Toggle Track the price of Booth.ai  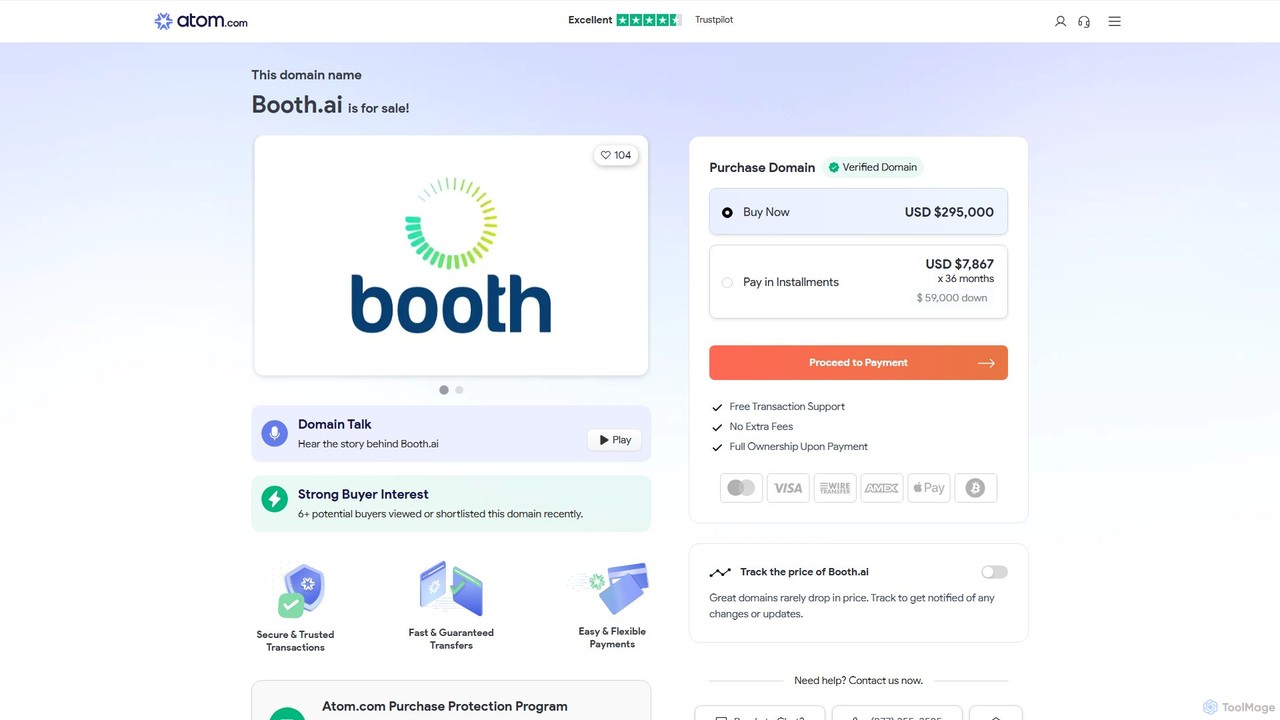click(x=994, y=572)
